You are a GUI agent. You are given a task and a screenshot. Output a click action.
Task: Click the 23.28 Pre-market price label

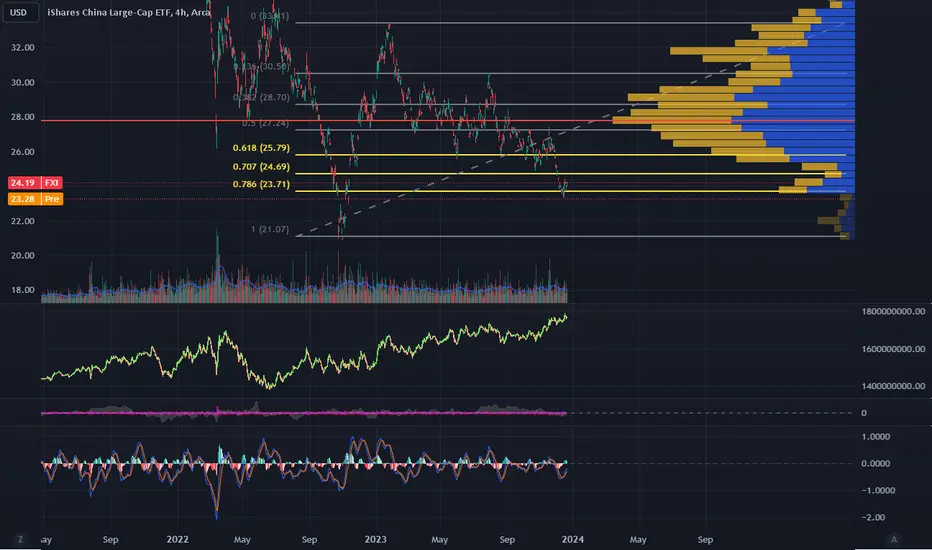pos(35,199)
